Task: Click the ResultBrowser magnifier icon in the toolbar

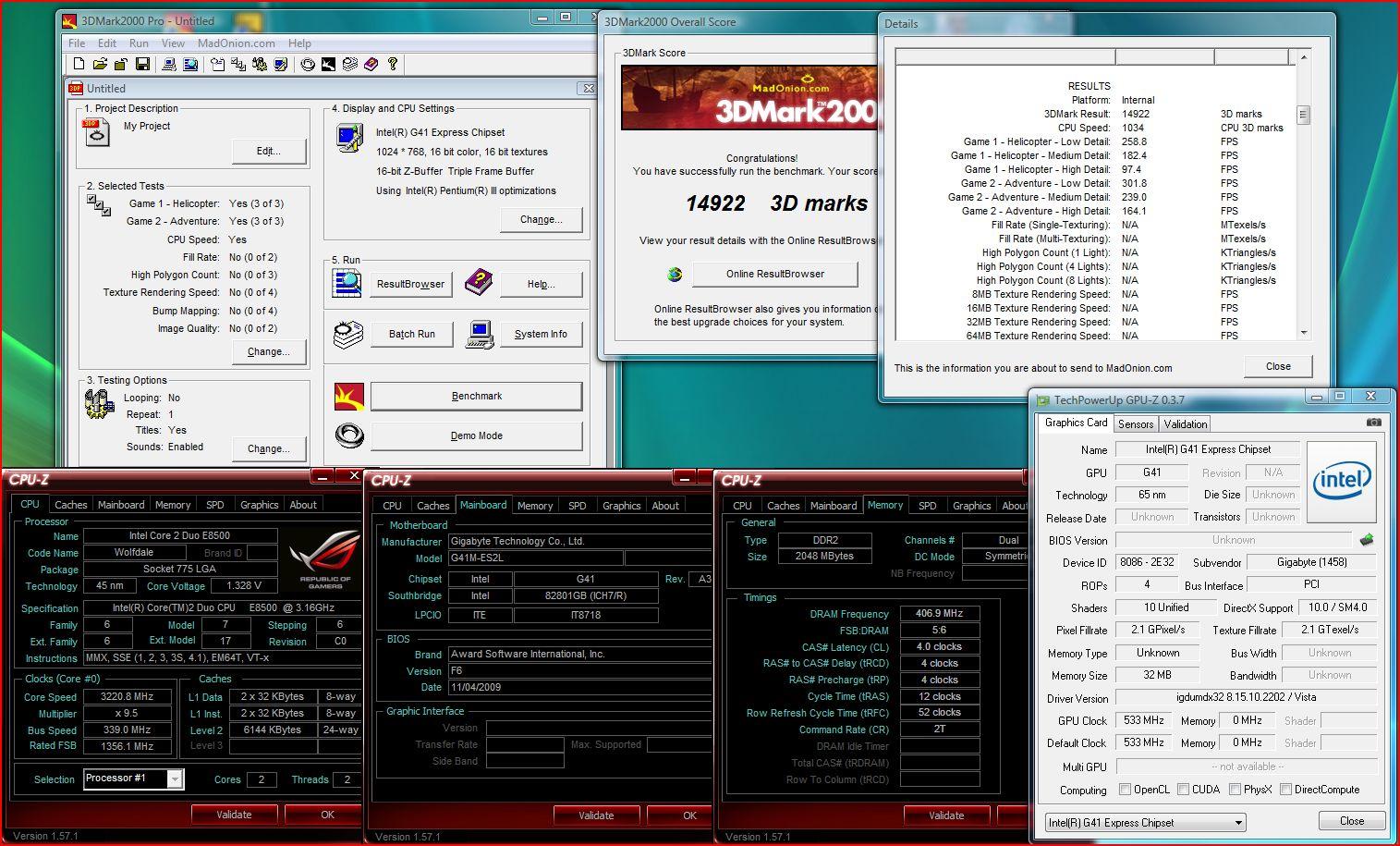Action: (x=190, y=64)
